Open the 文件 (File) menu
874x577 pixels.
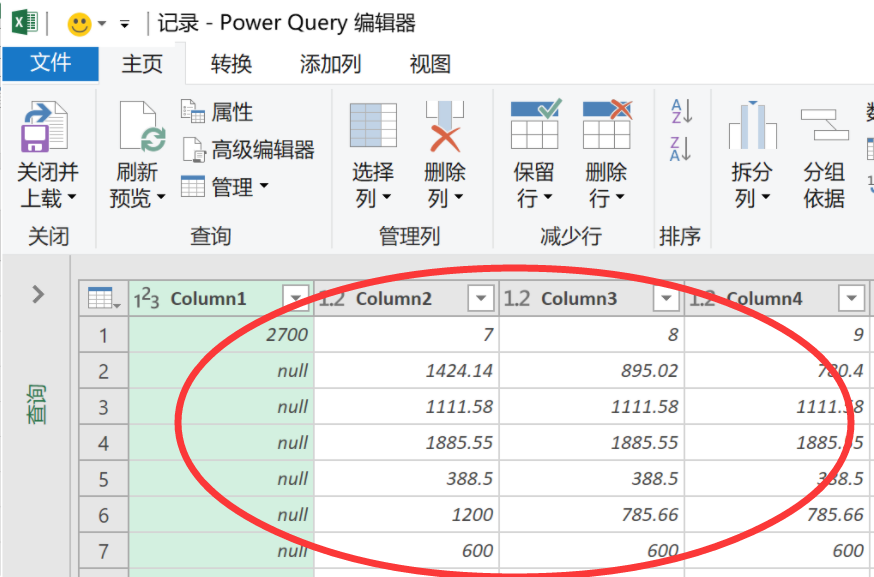pos(50,64)
